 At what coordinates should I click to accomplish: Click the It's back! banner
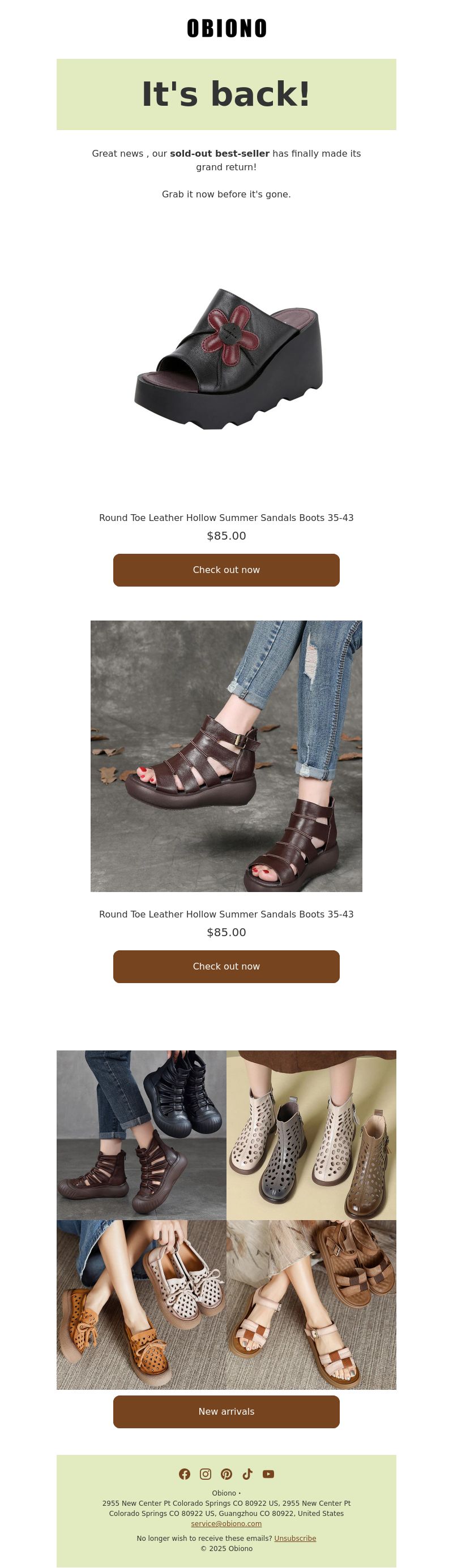pyautogui.click(x=226, y=94)
